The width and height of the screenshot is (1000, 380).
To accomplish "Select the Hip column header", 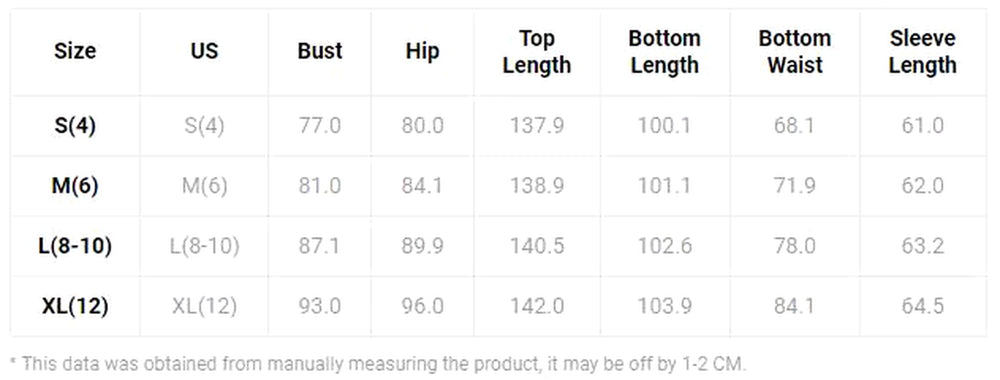I will [x=422, y=51].
